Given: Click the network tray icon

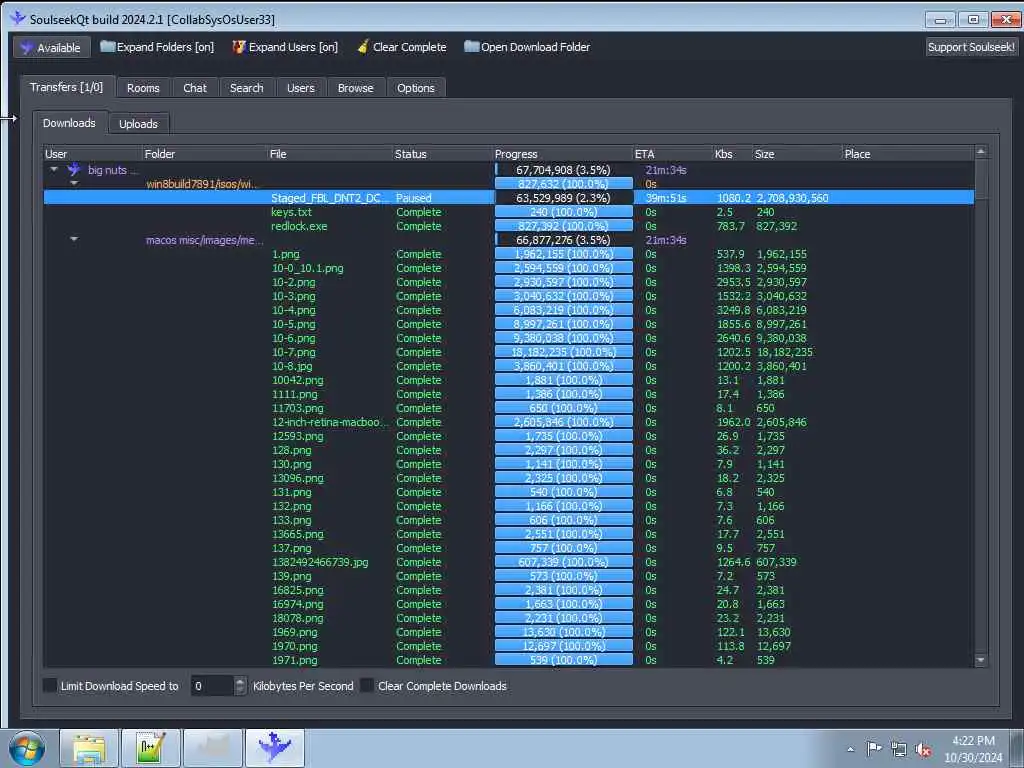Looking at the screenshot, I should (899, 750).
